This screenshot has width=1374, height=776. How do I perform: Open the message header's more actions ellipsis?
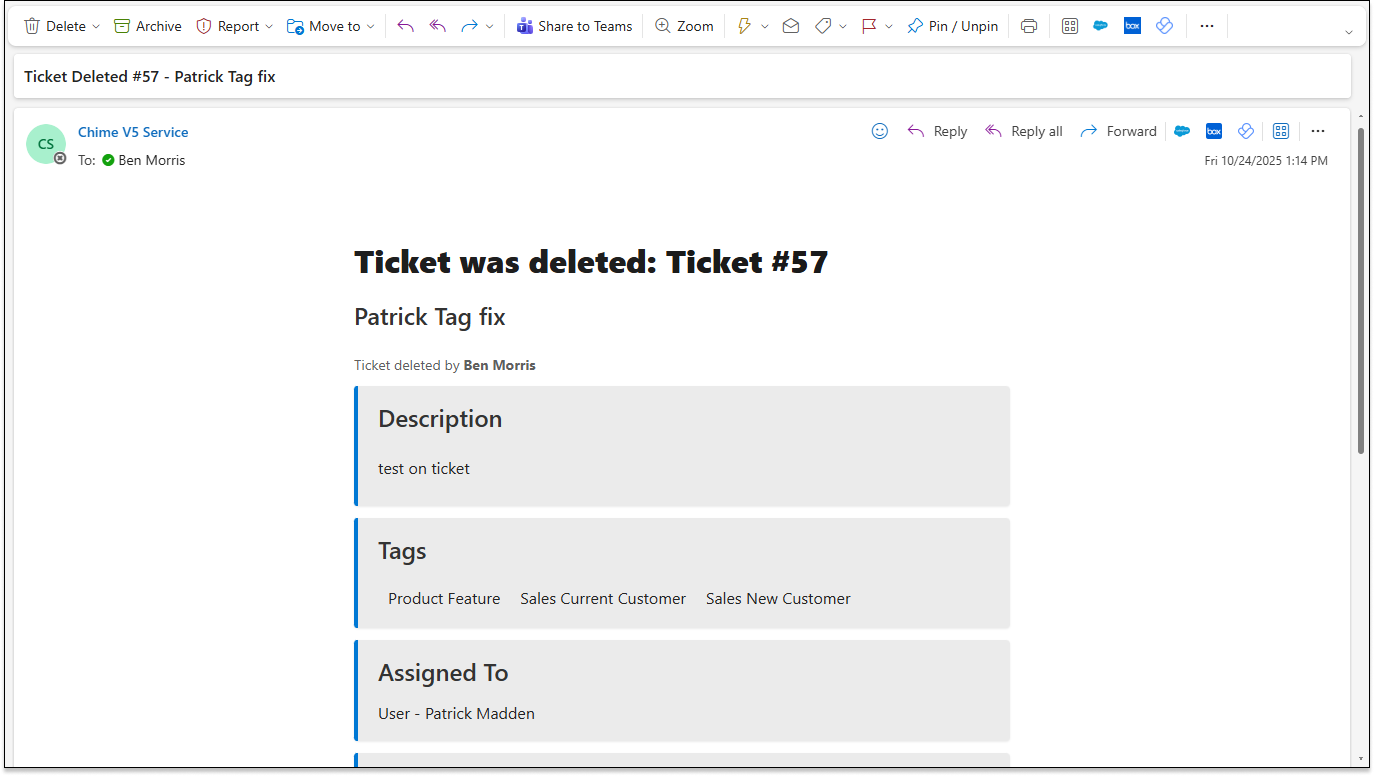tap(1318, 131)
